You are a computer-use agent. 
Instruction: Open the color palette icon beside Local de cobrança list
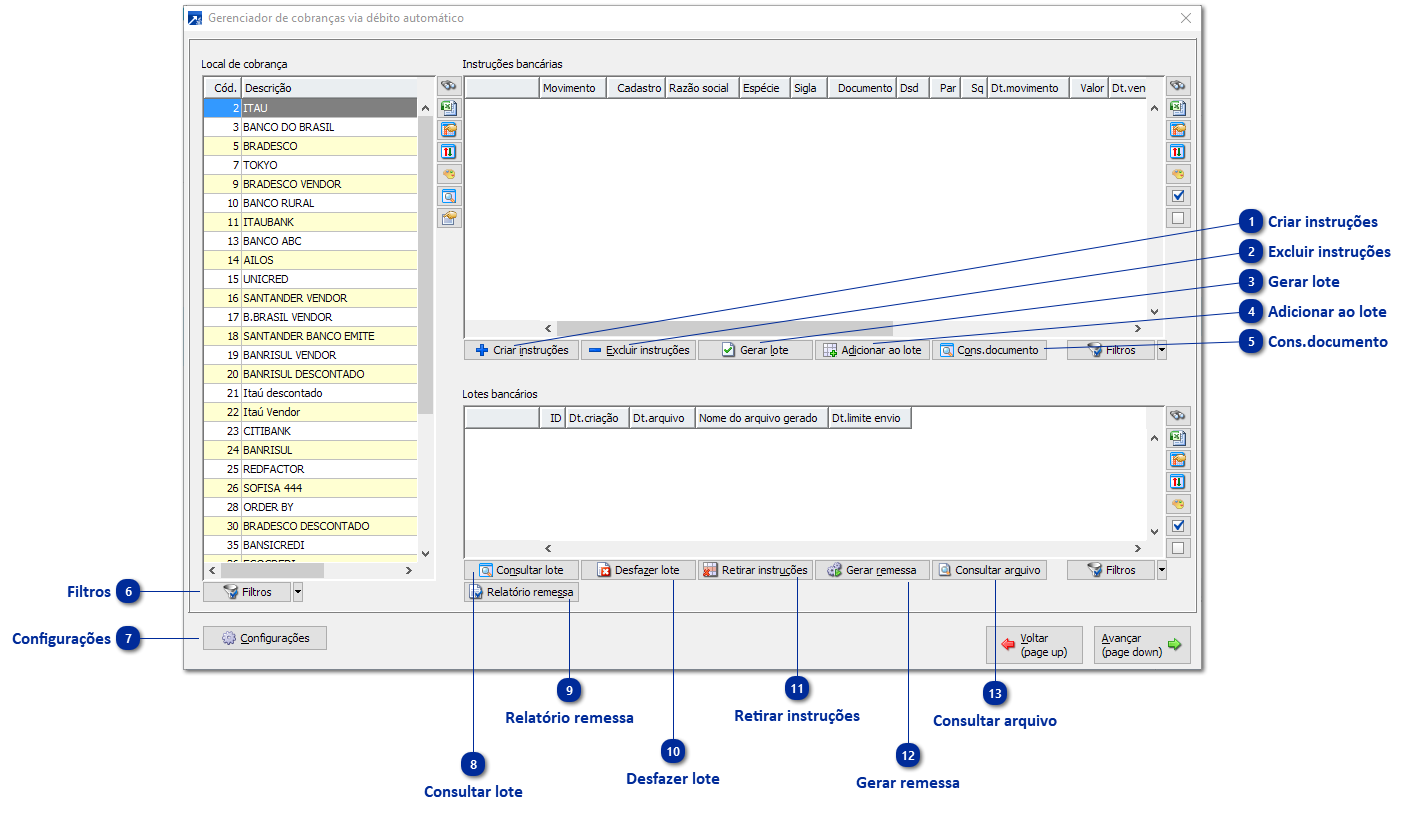coord(449,174)
